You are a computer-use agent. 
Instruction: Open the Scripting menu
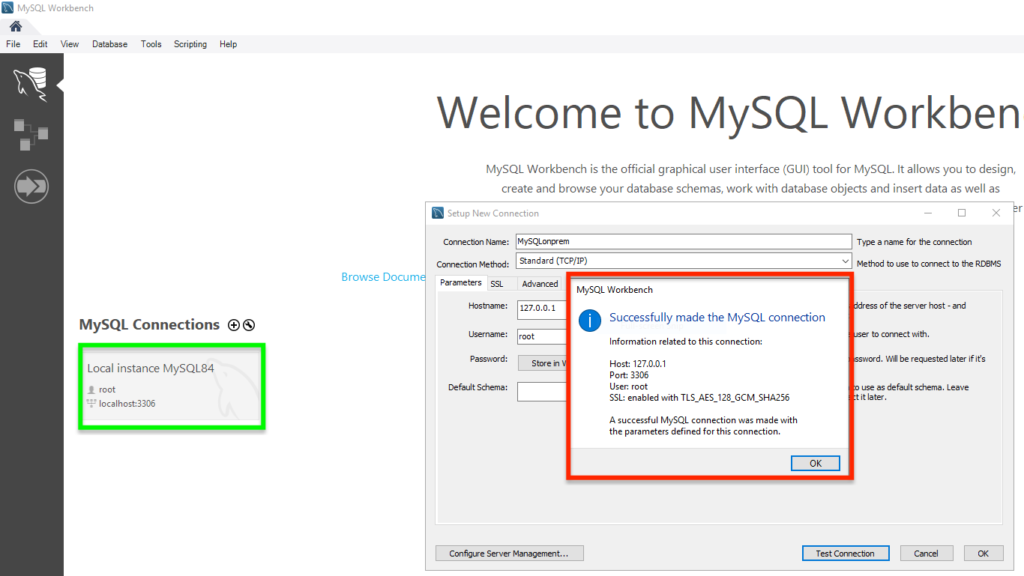point(190,44)
